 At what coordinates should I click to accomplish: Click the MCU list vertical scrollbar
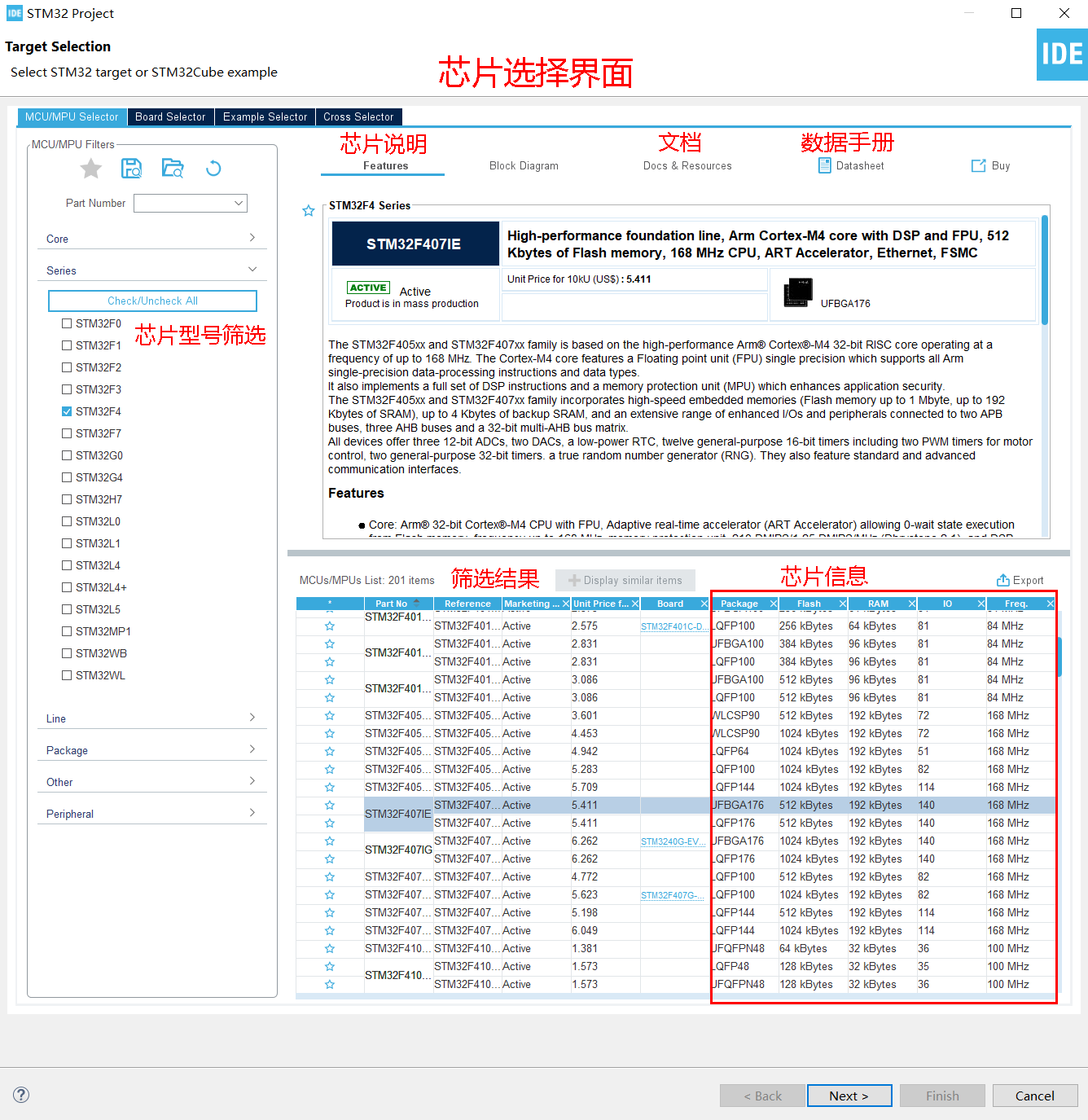pos(1059,657)
